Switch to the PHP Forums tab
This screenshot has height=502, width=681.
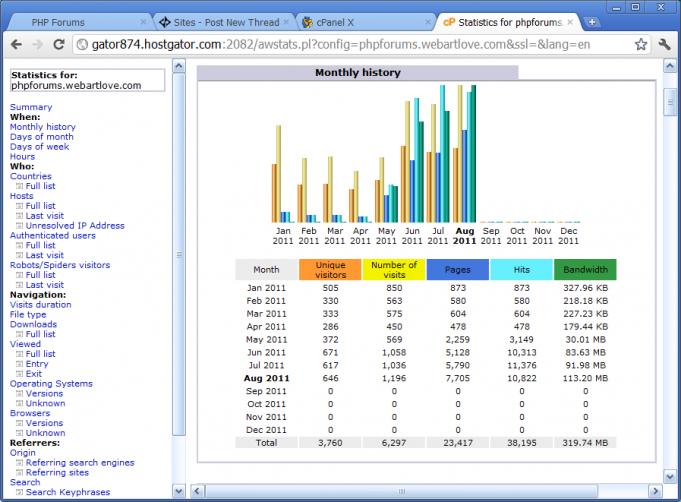pyautogui.click(x=80, y=21)
